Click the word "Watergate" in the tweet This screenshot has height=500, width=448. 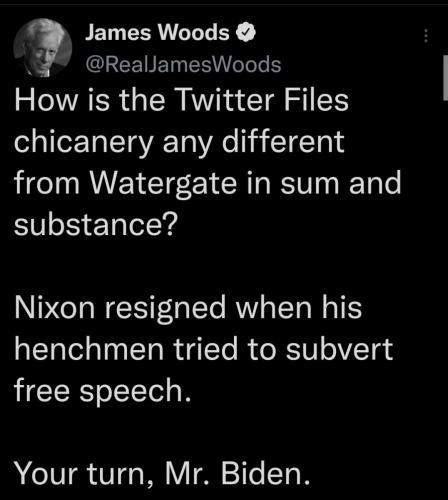click(164, 184)
